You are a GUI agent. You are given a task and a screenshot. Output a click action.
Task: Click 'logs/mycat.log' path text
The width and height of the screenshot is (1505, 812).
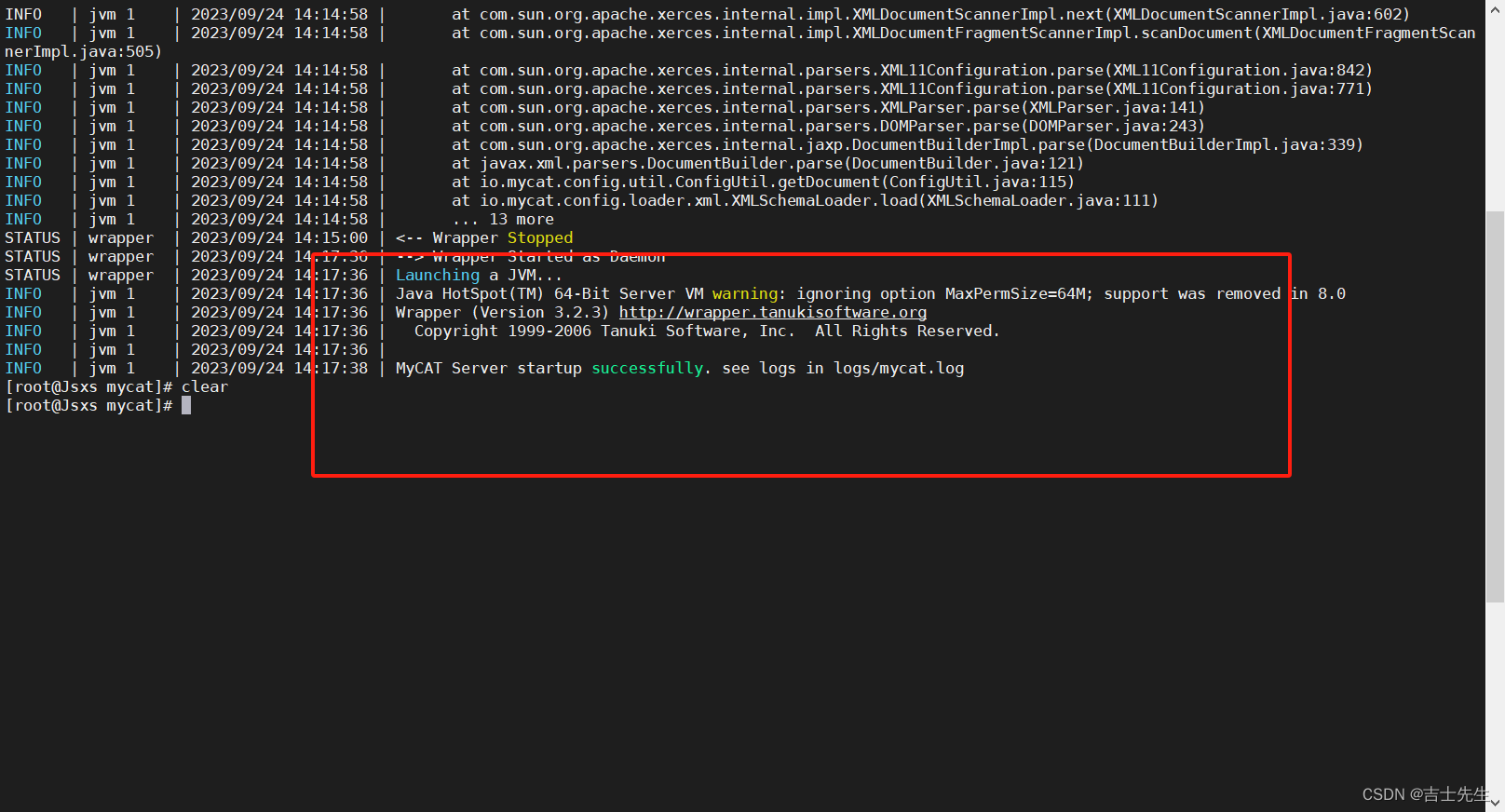tap(899, 369)
